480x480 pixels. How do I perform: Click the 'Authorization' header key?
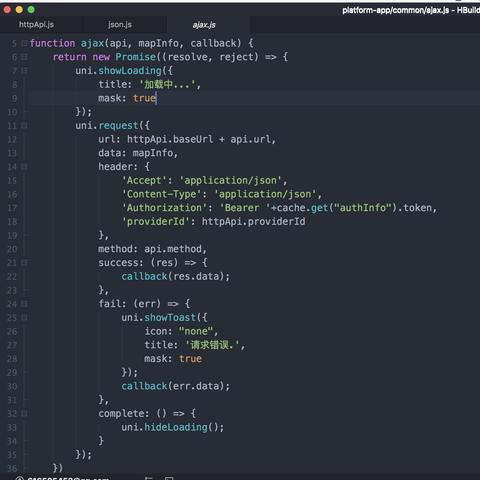[164, 208]
